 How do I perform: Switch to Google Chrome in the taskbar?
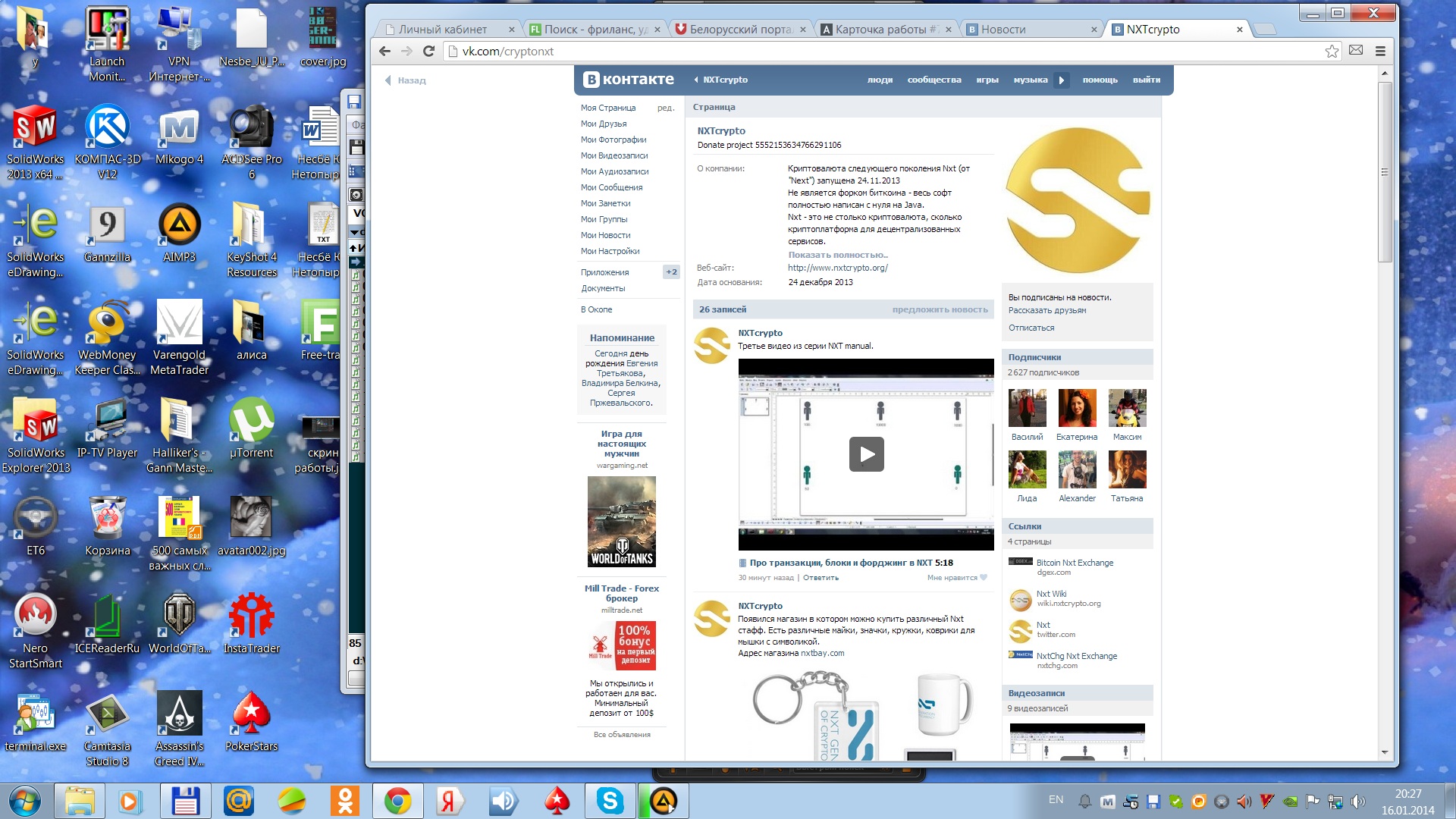[397, 801]
